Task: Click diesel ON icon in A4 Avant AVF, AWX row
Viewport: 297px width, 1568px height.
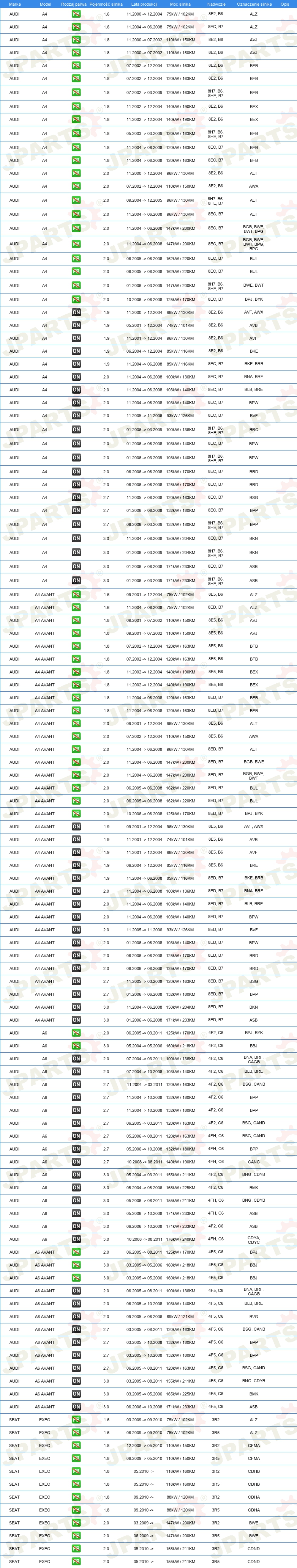Action: pos(76,827)
